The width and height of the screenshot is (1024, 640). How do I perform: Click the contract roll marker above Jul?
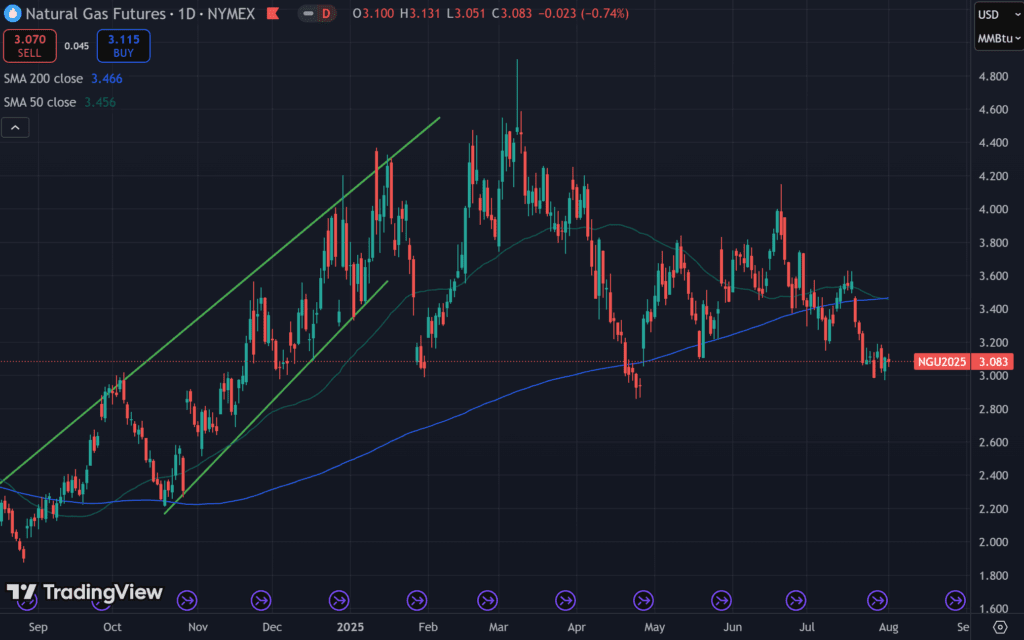[797, 600]
